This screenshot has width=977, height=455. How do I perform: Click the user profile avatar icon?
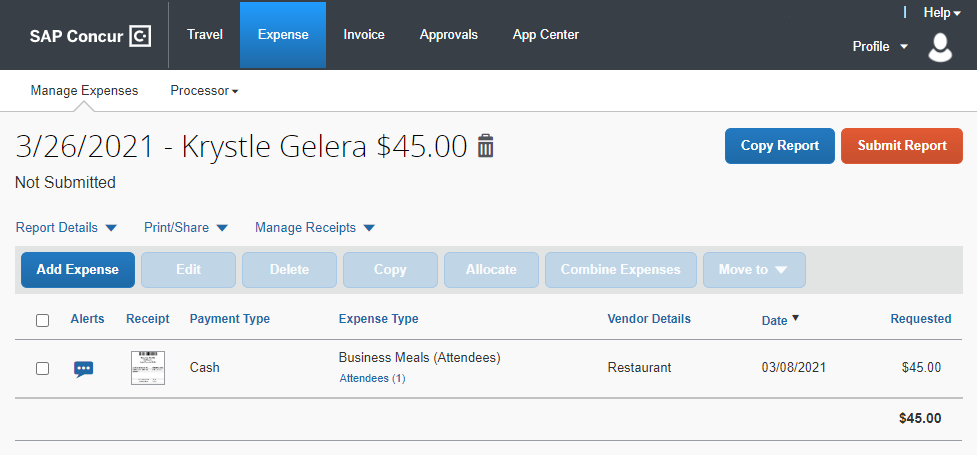pyautogui.click(x=940, y=47)
